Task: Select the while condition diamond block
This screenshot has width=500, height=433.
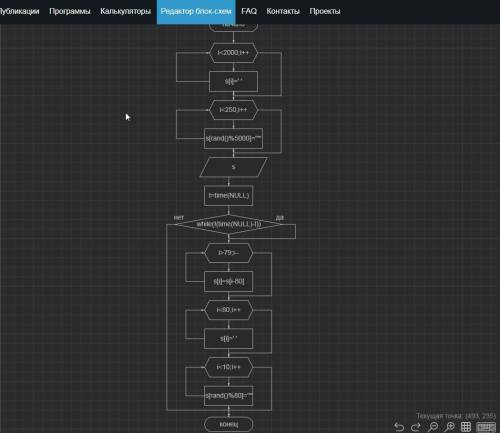Action: [229, 224]
